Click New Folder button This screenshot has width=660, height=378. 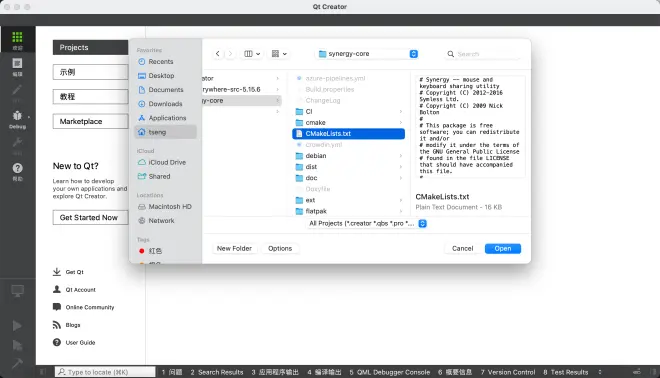234,248
